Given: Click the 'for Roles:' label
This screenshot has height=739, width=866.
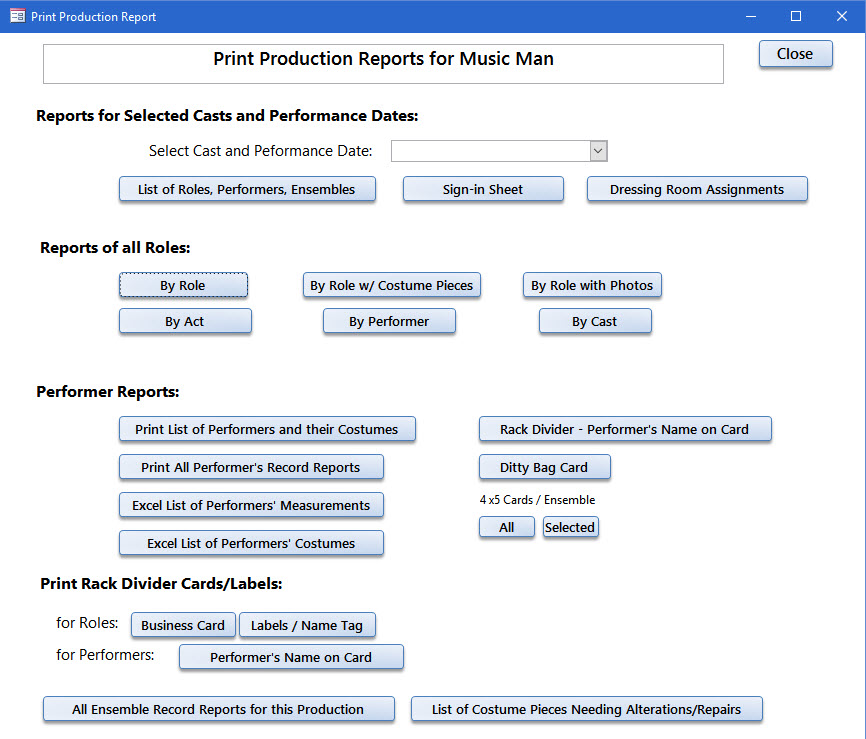Looking at the screenshot, I should (87, 623).
